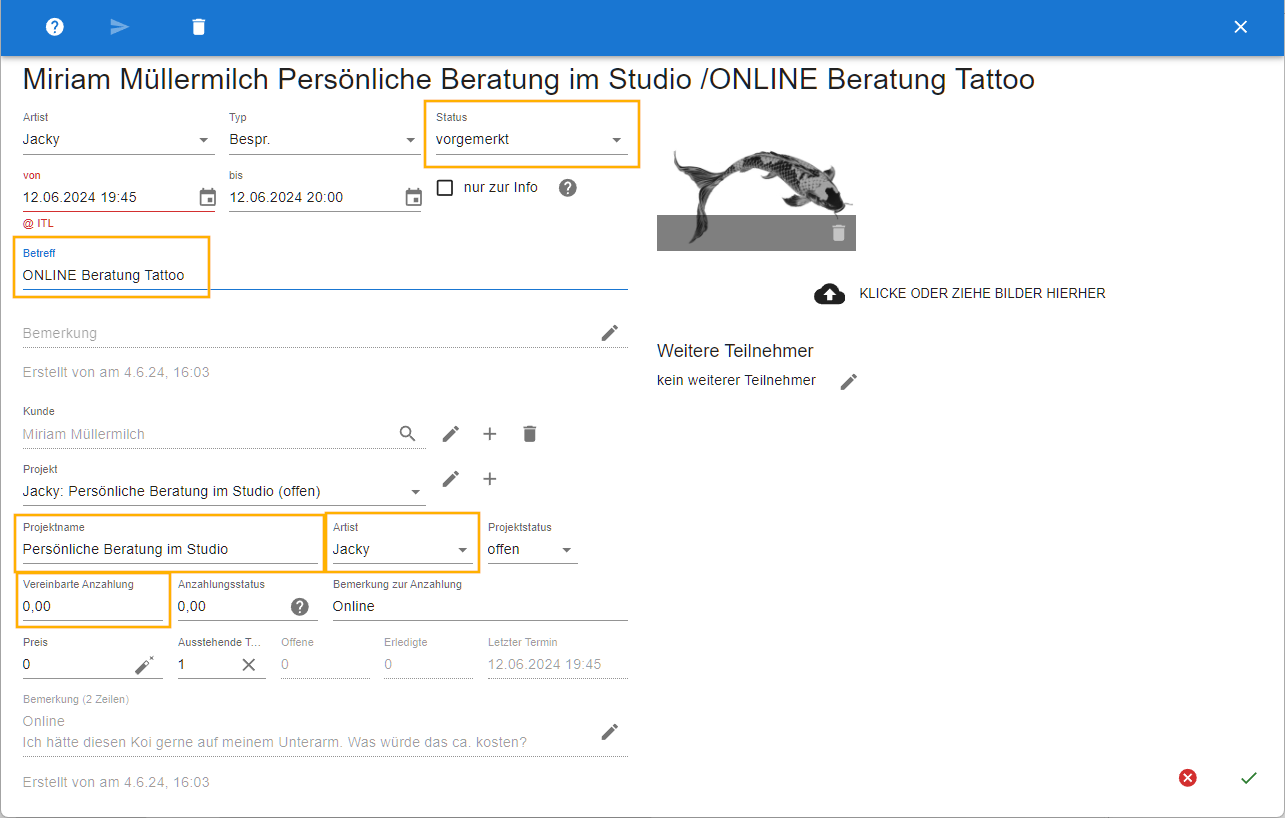Viewport: 1285px width, 818px height.
Task: Click the Projektname input field
Action: (x=170, y=549)
